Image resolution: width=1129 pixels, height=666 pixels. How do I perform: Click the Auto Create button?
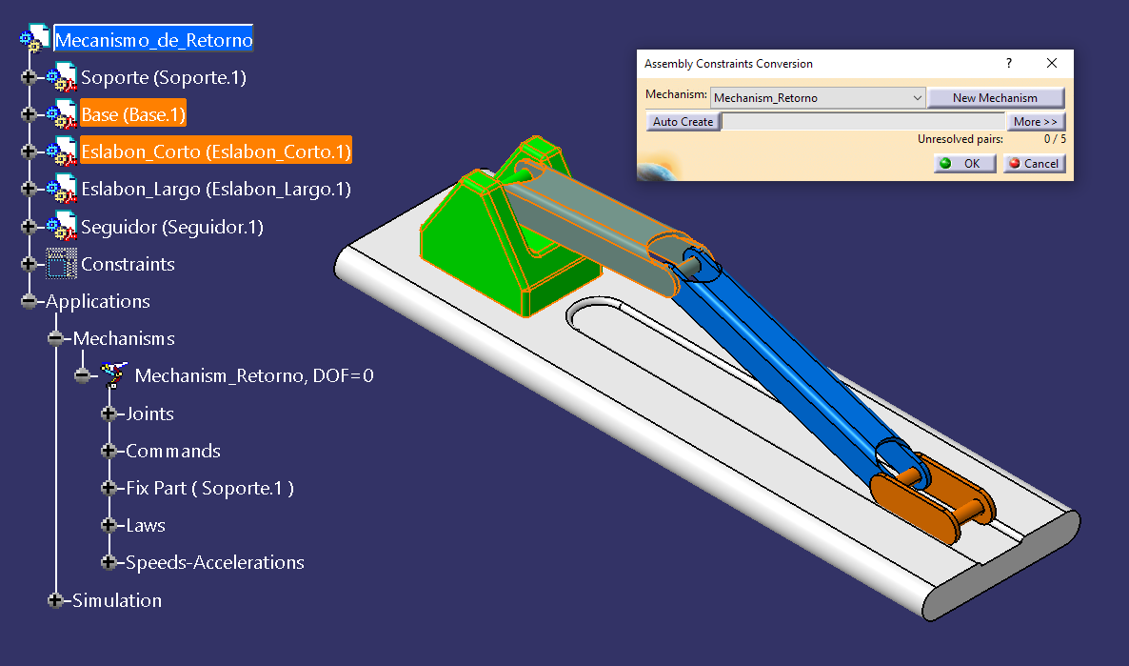(683, 122)
